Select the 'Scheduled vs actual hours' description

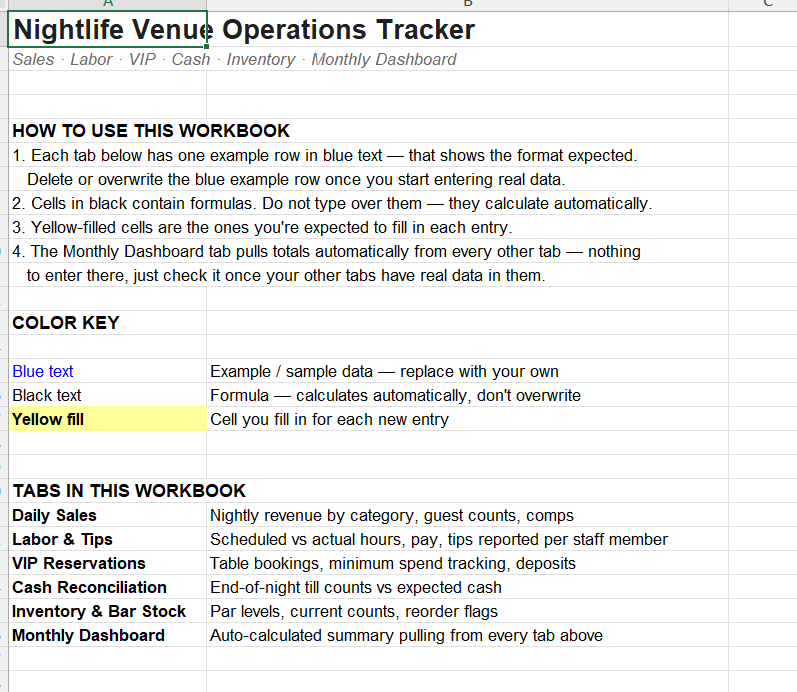point(467,539)
